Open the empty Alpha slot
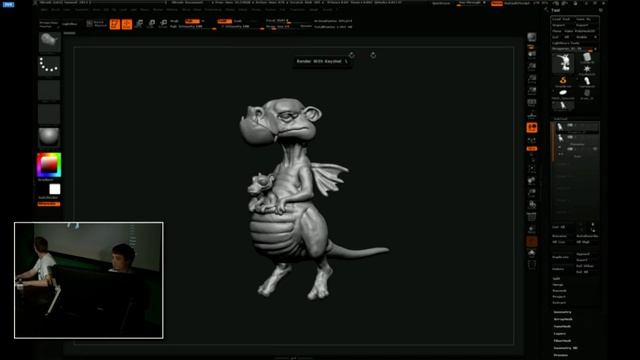 [x=49, y=90]
